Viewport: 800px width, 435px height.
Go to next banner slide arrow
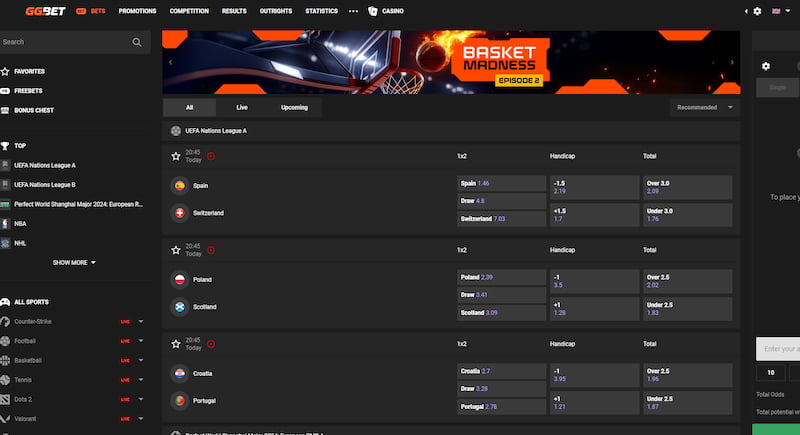(732, 62)
